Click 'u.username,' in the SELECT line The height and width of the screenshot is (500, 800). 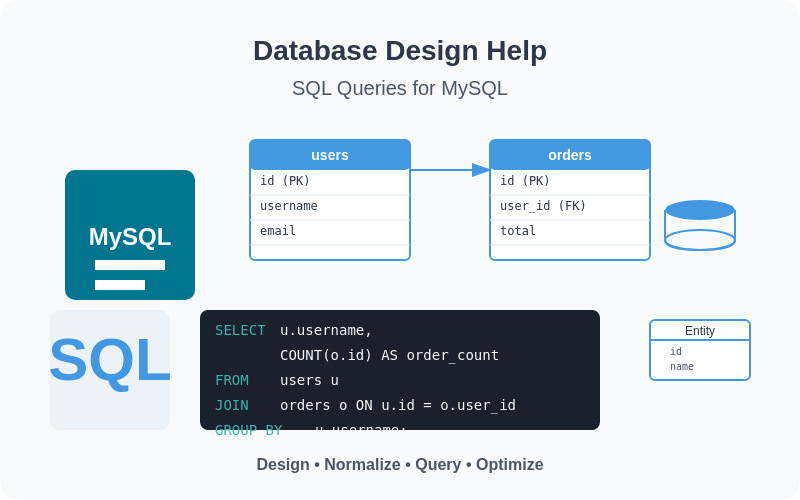[326, 331]
